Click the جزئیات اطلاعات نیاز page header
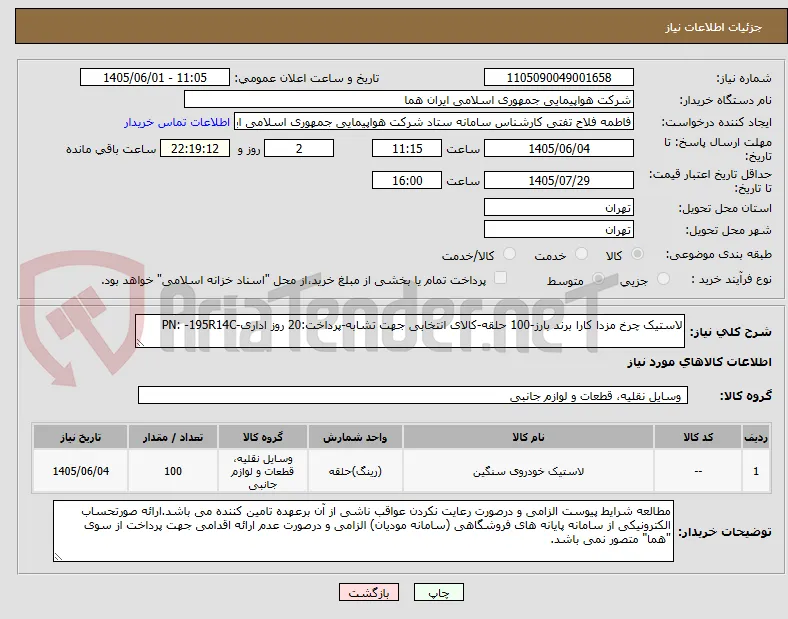The image size is (788, 619). (x=713, y=27)
